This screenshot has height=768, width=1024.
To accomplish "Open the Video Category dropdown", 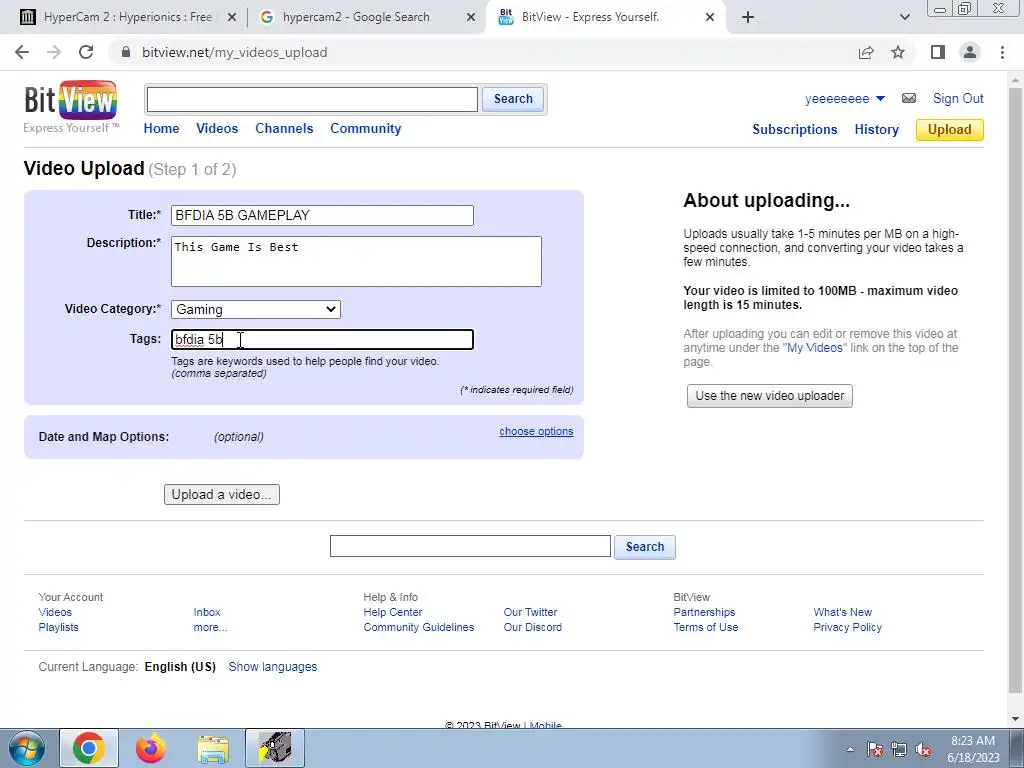I will 255,310.
